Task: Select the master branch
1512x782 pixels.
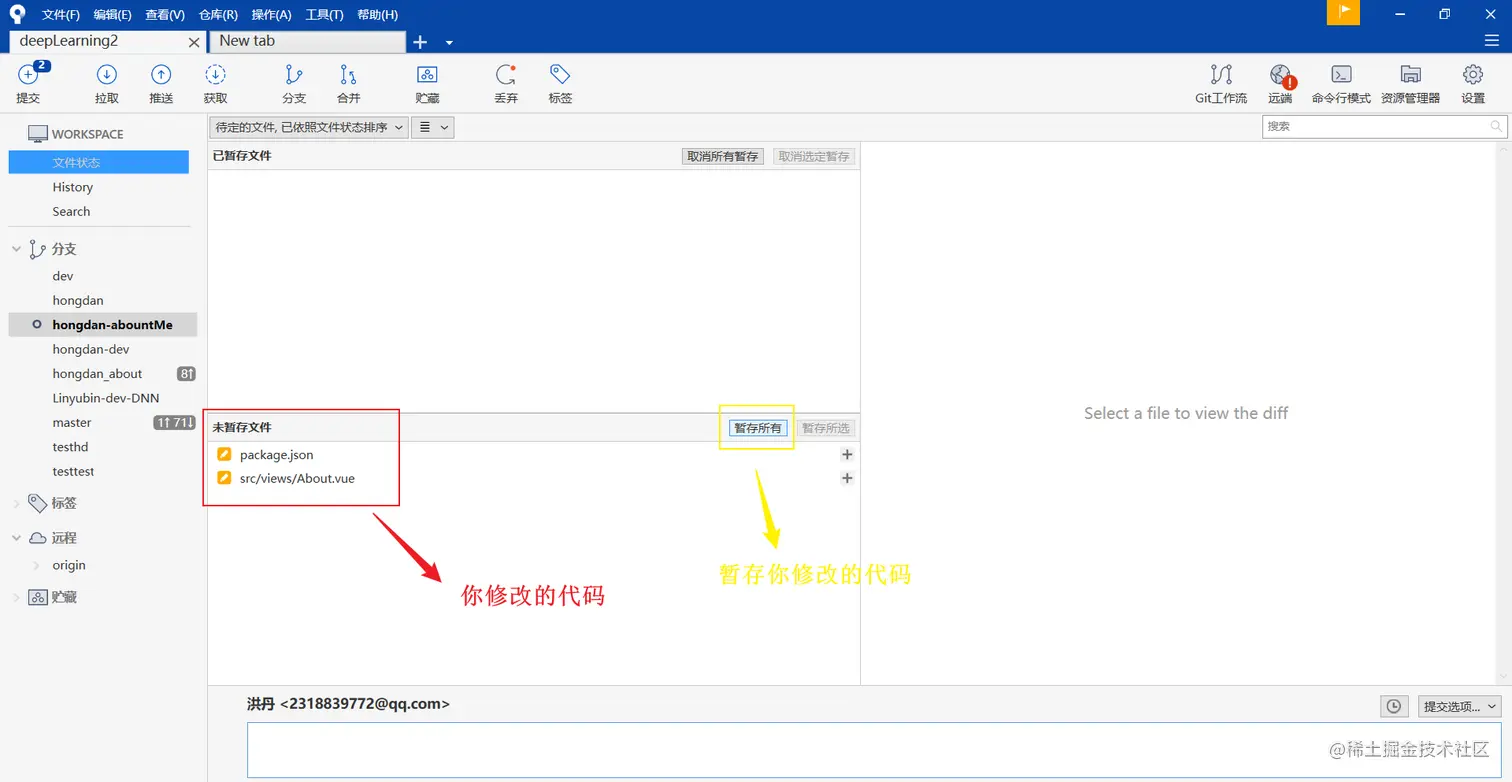Action: tap(72, 422)
